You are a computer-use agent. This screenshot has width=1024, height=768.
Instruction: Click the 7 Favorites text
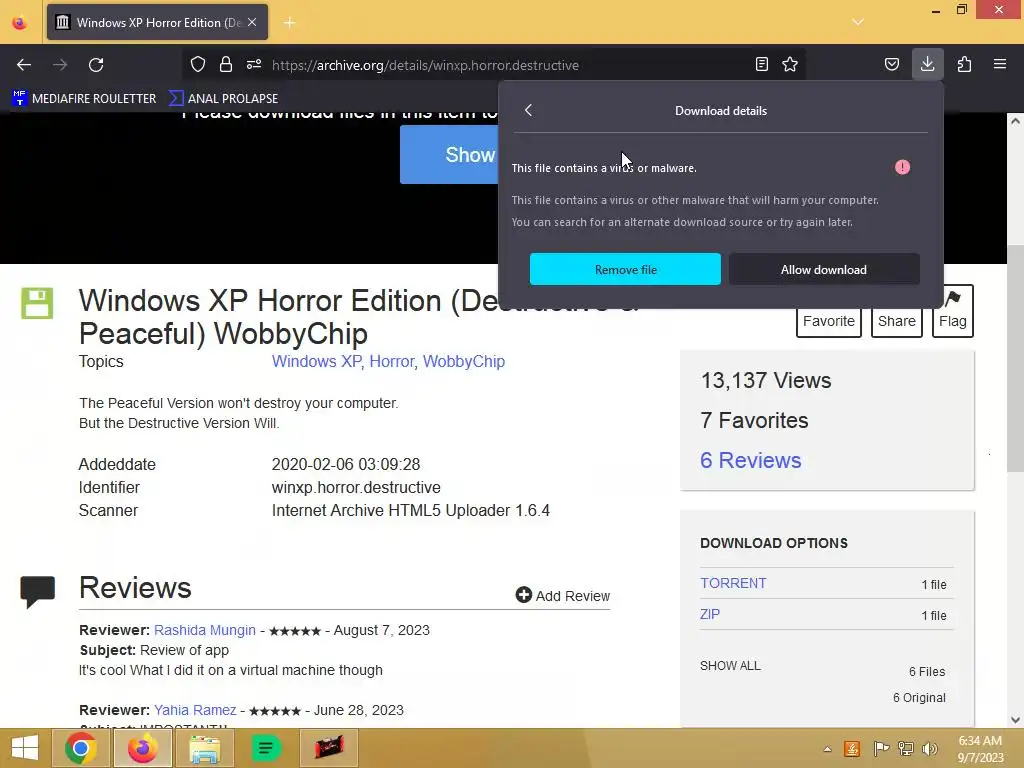[754, 420]
